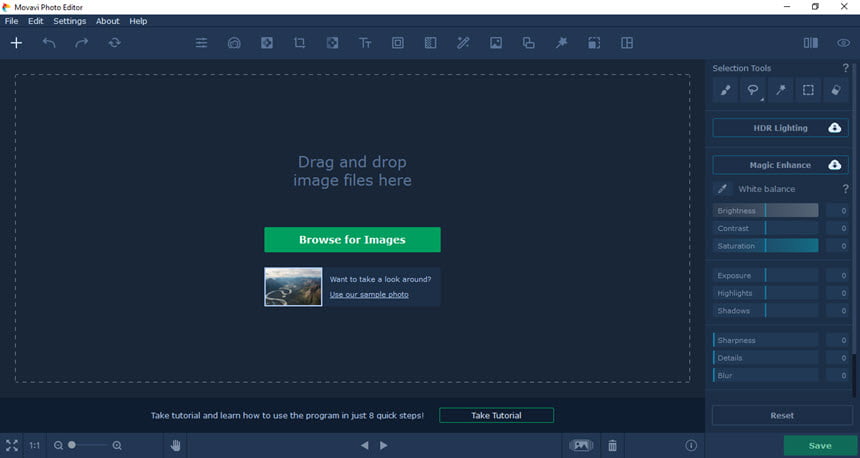This screenshot has width=860, height=458.
Task: Select the Lasso selection tool
Action: pos(753,90)
